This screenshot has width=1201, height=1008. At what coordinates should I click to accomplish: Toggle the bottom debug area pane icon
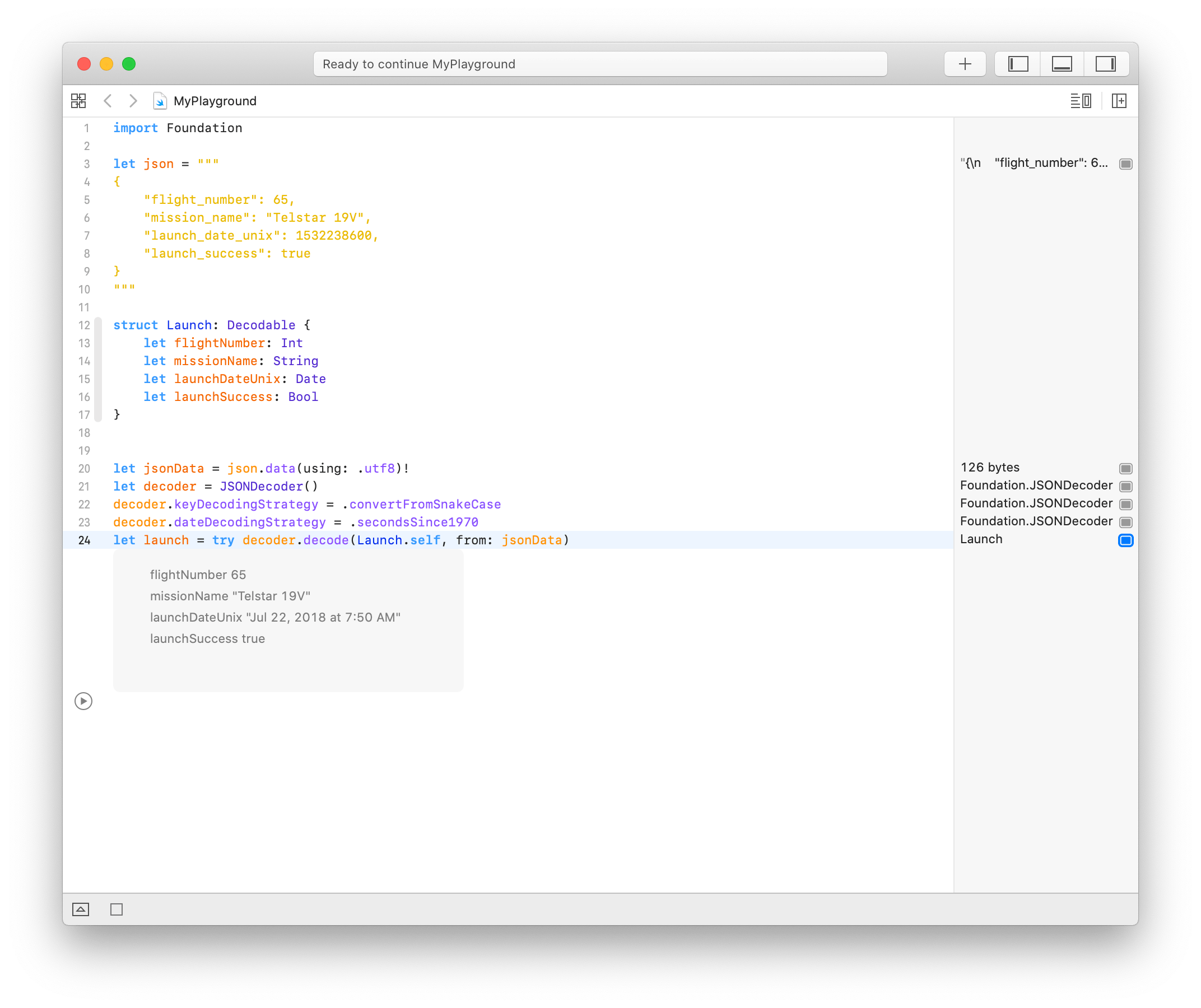click(1062, 63)
